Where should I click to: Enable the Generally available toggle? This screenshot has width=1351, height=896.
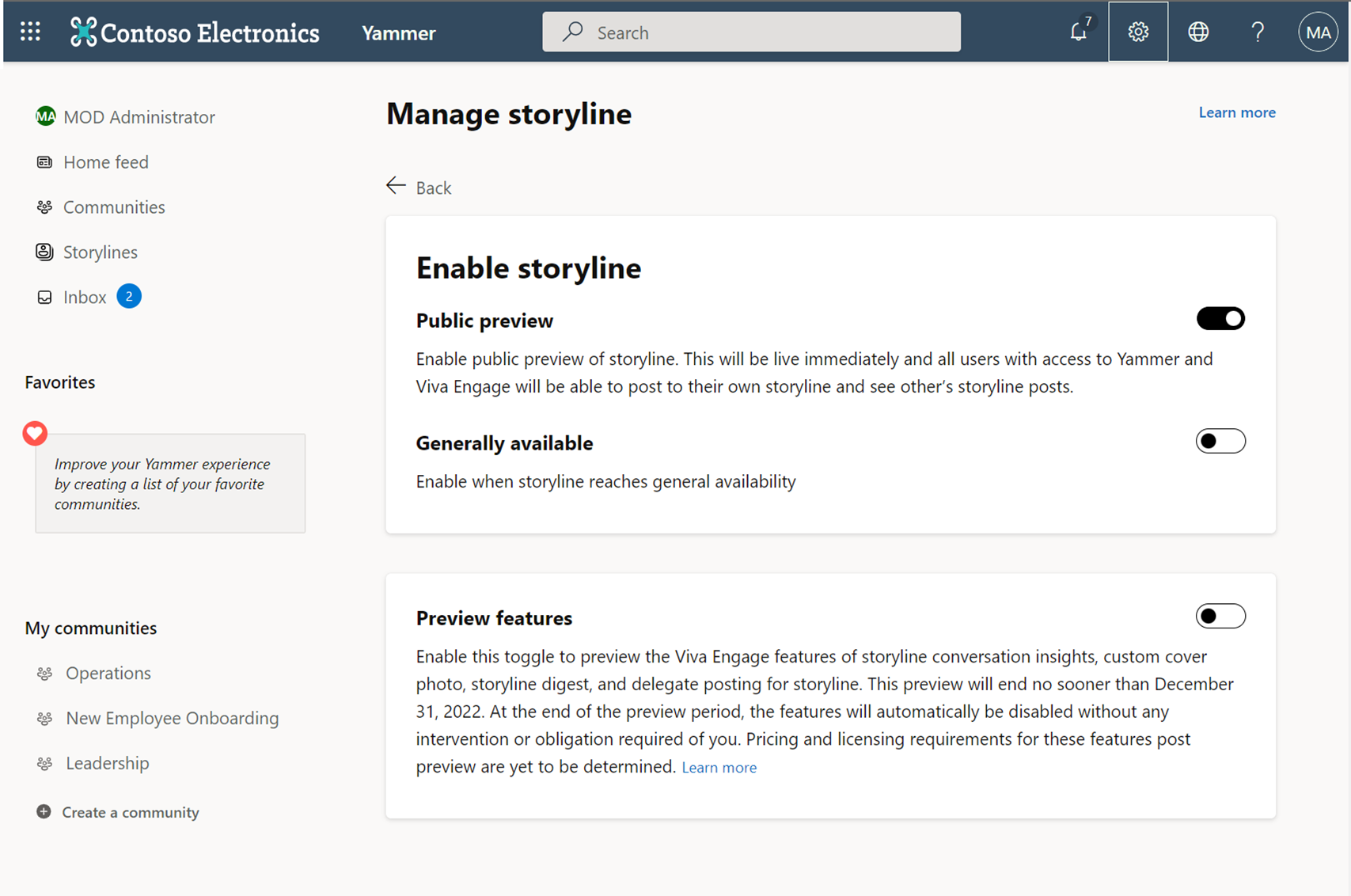[1220, 441]
